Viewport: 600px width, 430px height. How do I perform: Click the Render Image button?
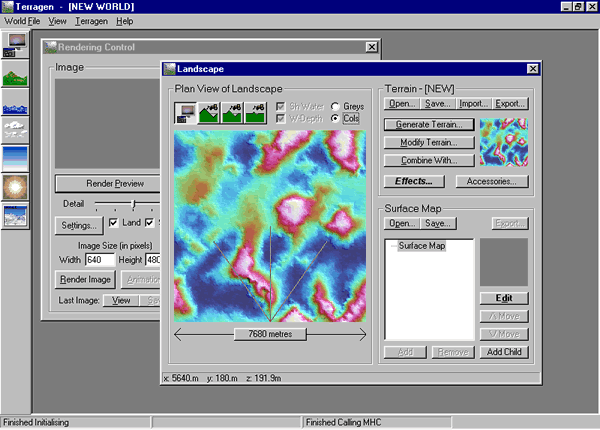(x=85, y=280)
